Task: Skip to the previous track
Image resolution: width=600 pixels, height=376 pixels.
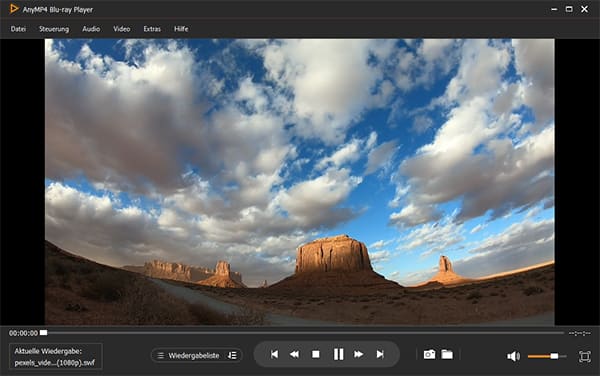Action: tap(274, 355)
